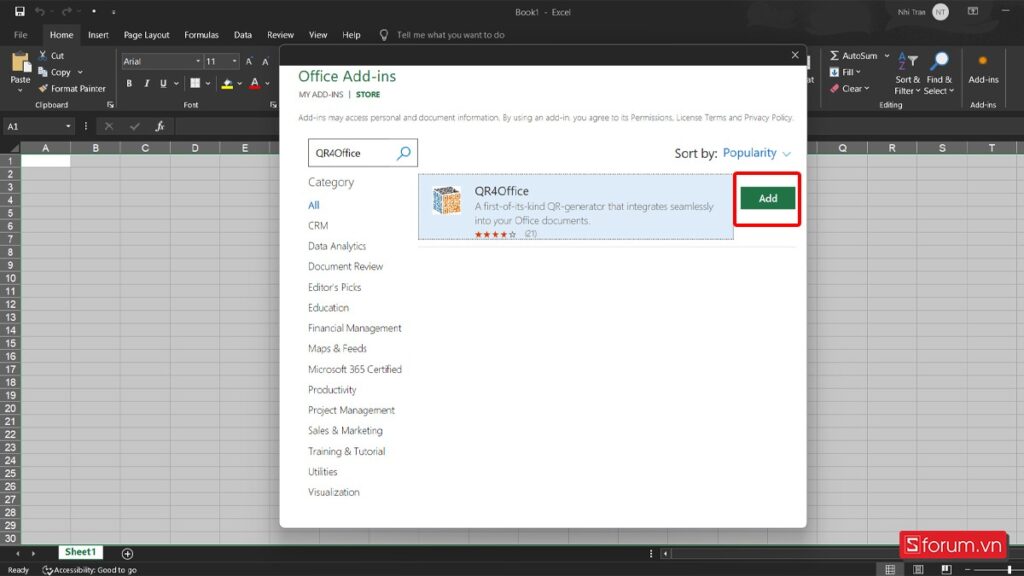Click the Add-ins ribbon icon
Screen dimensions: 1024x576
click(x=983, y=61)
